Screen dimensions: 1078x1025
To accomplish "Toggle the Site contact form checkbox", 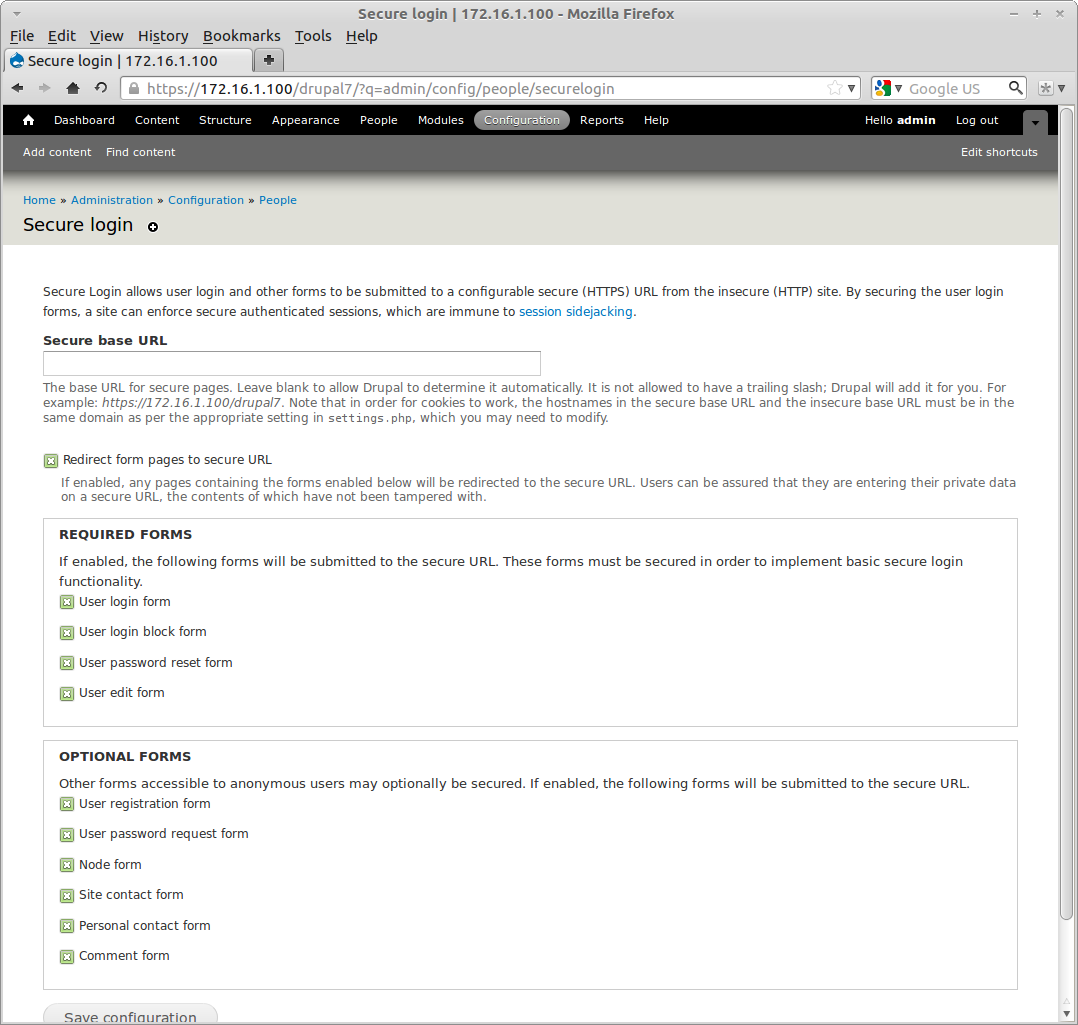I will [67, 896].
